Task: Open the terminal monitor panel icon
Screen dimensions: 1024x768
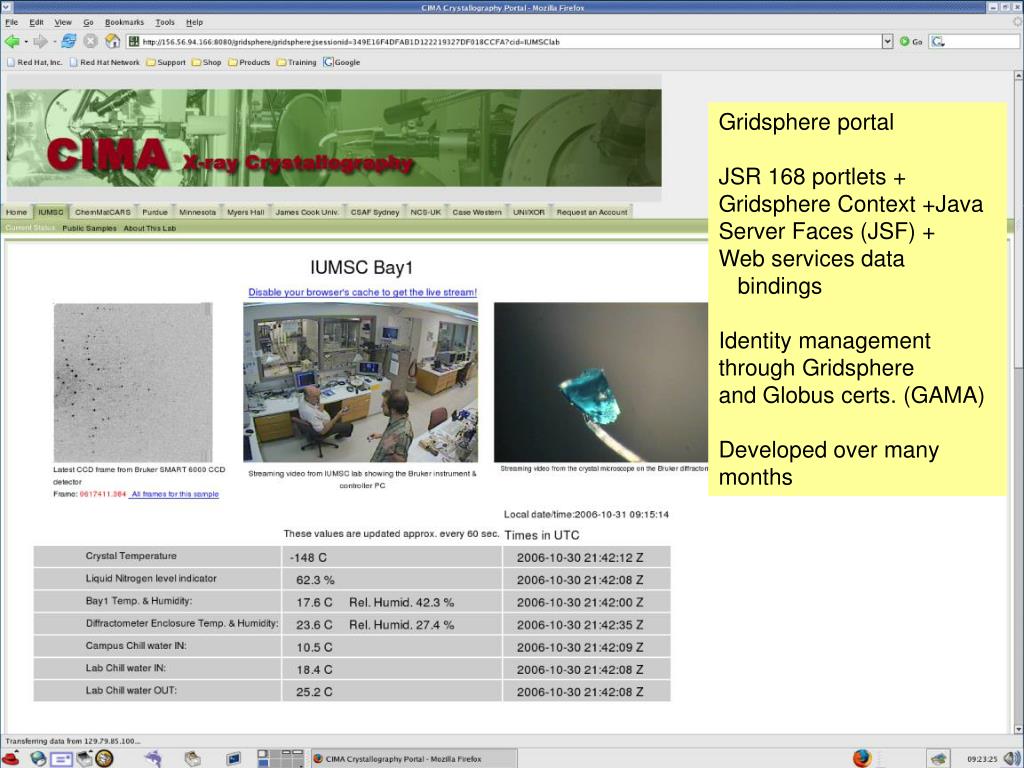Action: 232,759
